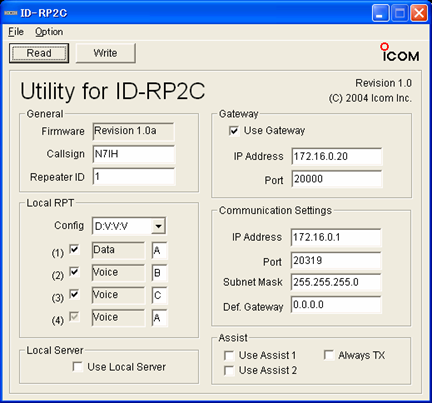Click the Data mode field in row (1)
Viewport: 432px width, 403px height.
118,250
